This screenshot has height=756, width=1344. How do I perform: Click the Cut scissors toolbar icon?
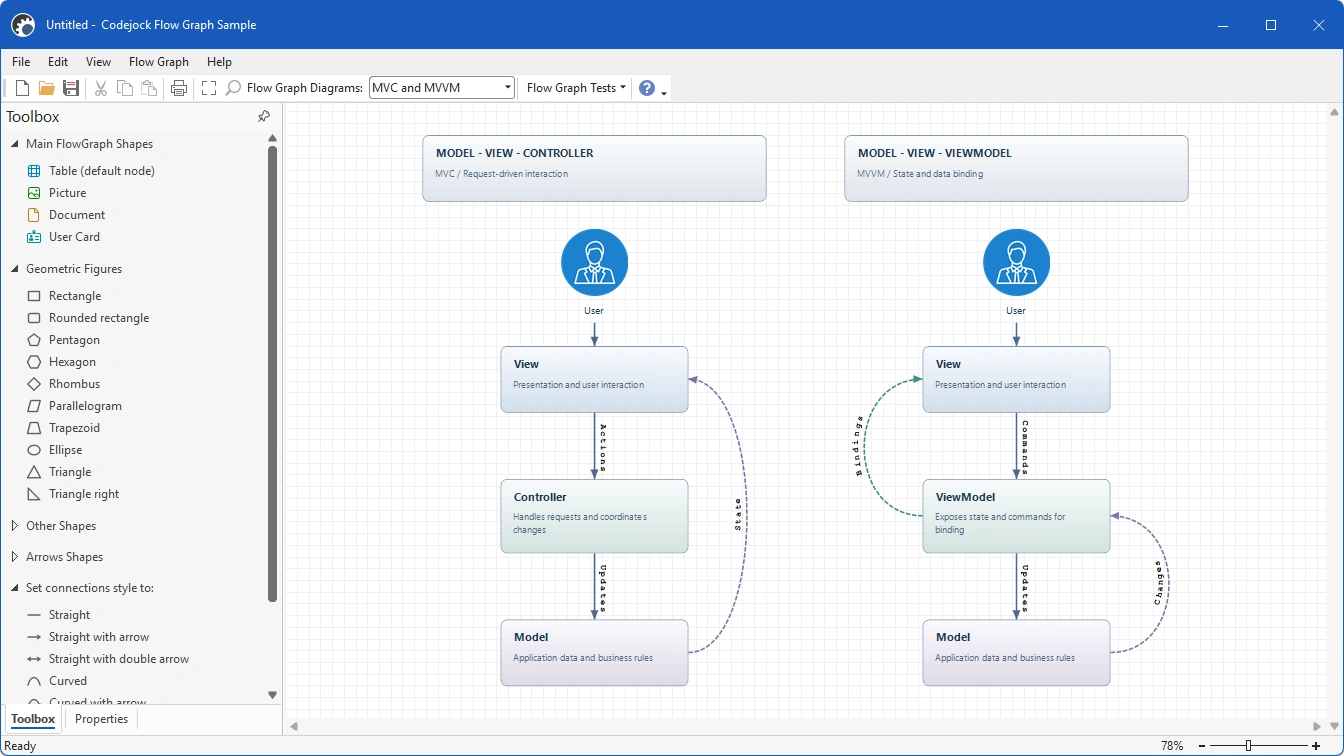pos(101,88)
